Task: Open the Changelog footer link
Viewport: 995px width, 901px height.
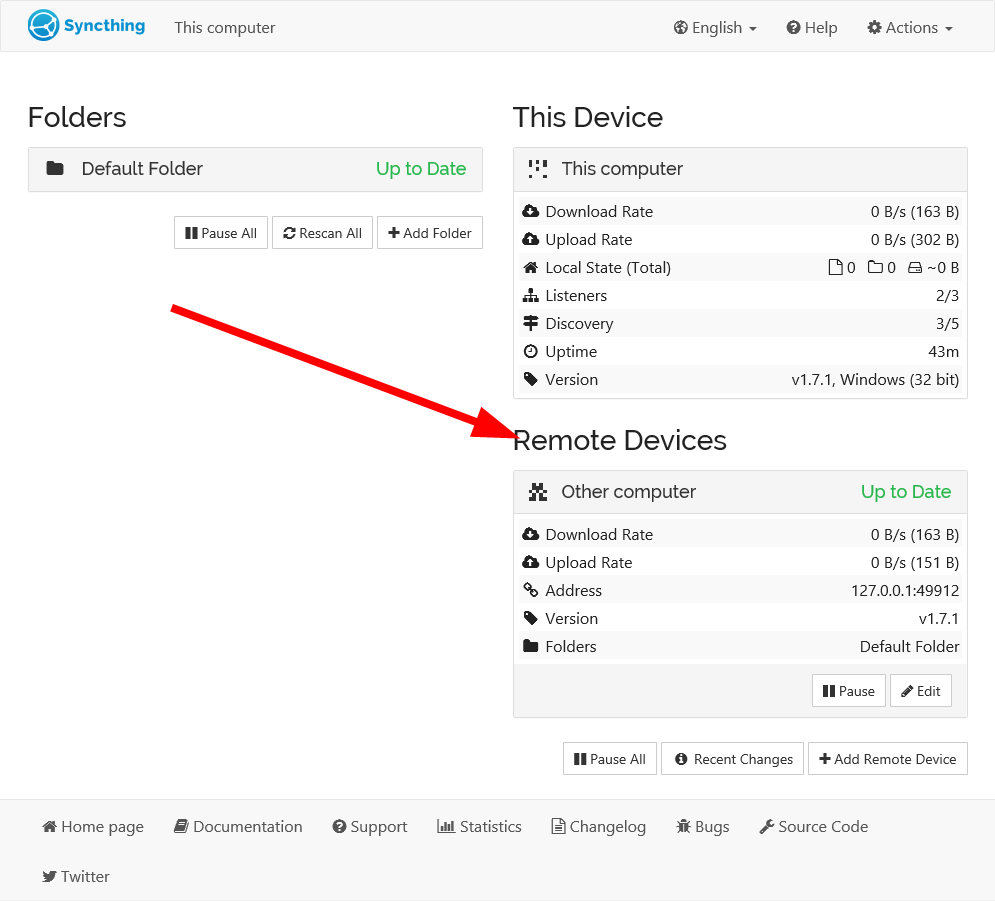Action: (598, 827)
